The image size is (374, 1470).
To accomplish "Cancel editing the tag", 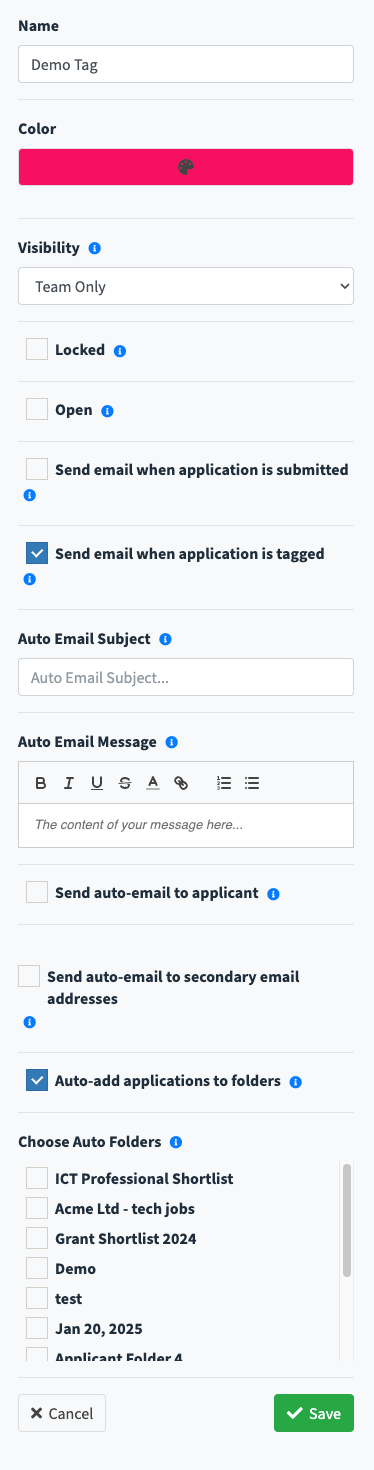I will click(x=62, y=1413).
